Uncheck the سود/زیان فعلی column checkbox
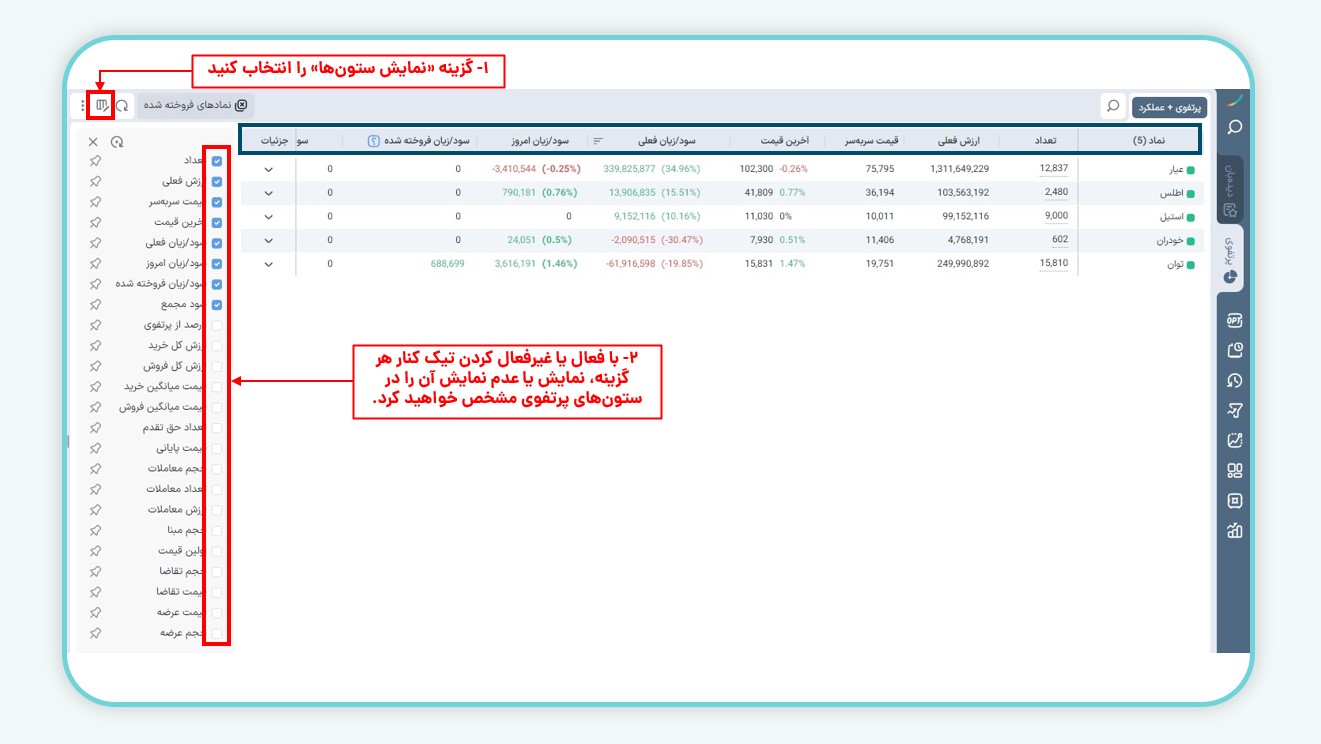This screenshot has width=1321, height=744. click(217, 243)
